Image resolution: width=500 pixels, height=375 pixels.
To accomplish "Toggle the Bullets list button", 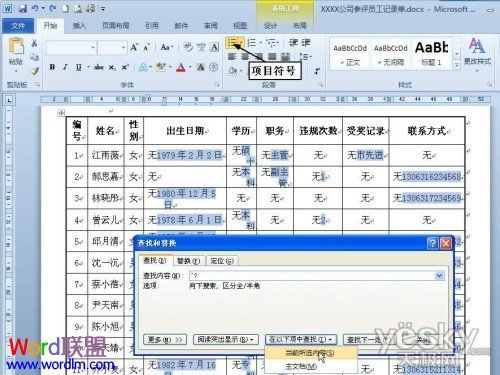I will [x=232, y=43].
